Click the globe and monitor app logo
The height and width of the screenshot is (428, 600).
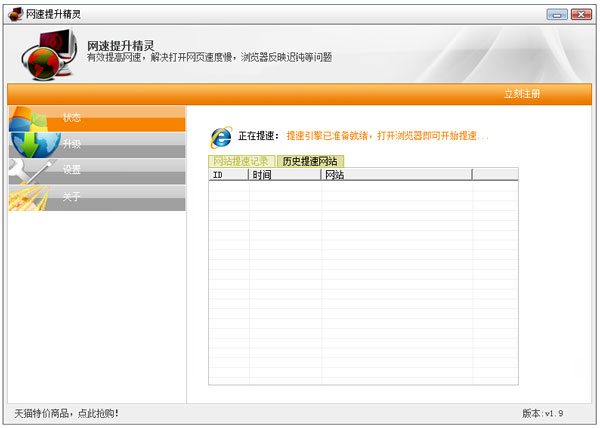click(49, 55)
